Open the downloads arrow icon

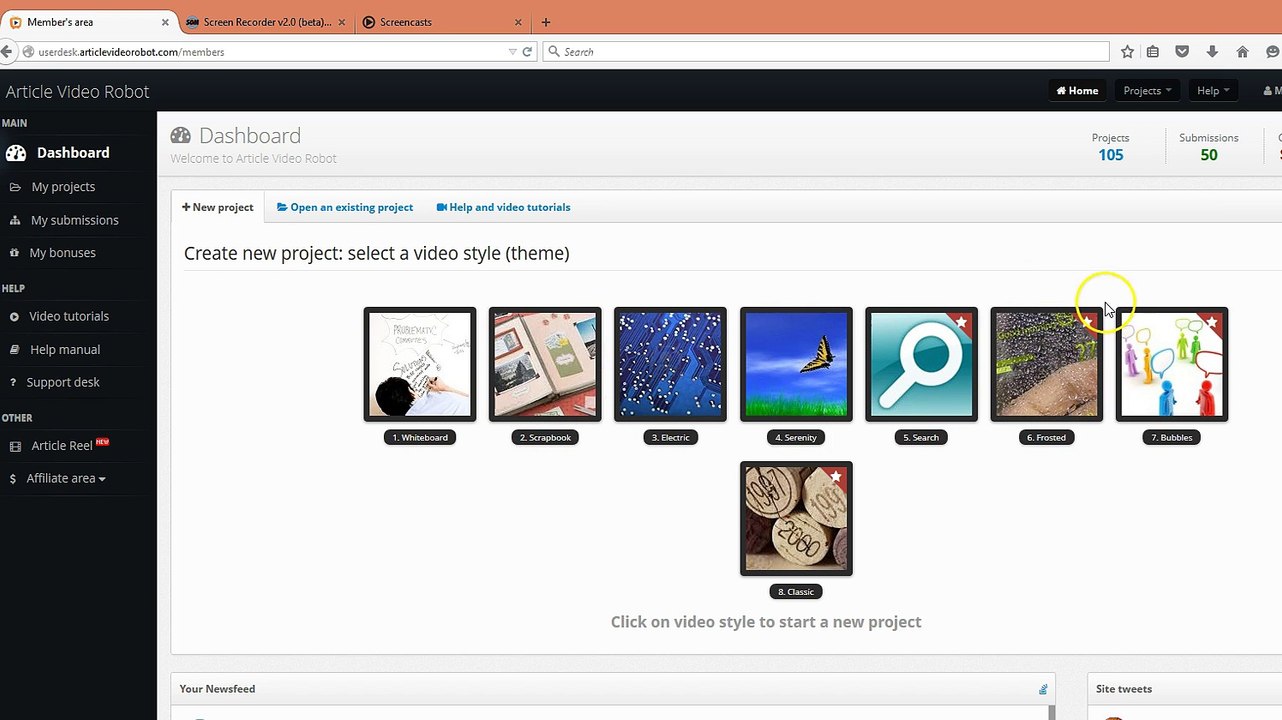pos(1212,52)
